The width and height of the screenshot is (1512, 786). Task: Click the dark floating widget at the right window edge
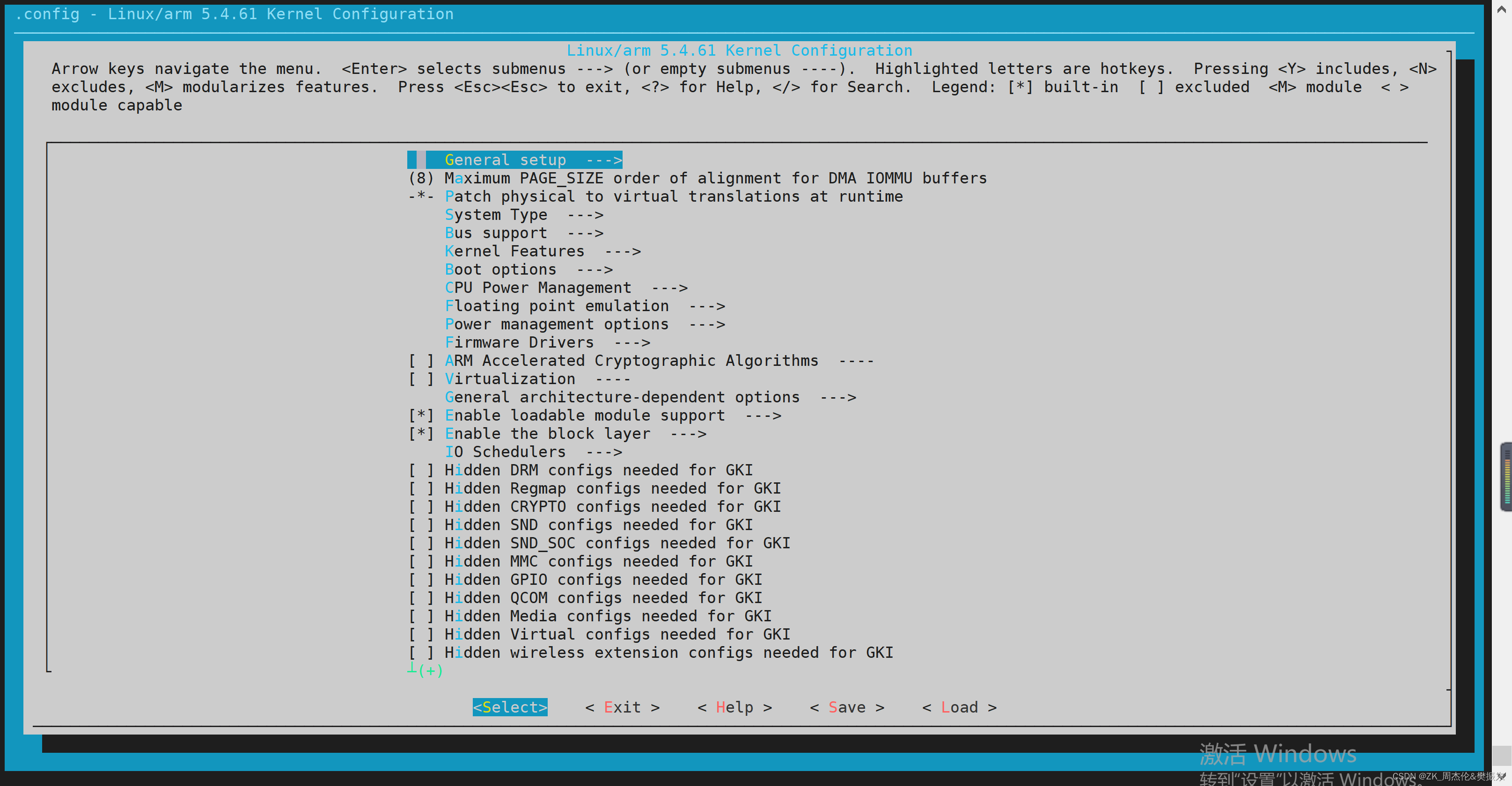click(x=1506, y=476)
